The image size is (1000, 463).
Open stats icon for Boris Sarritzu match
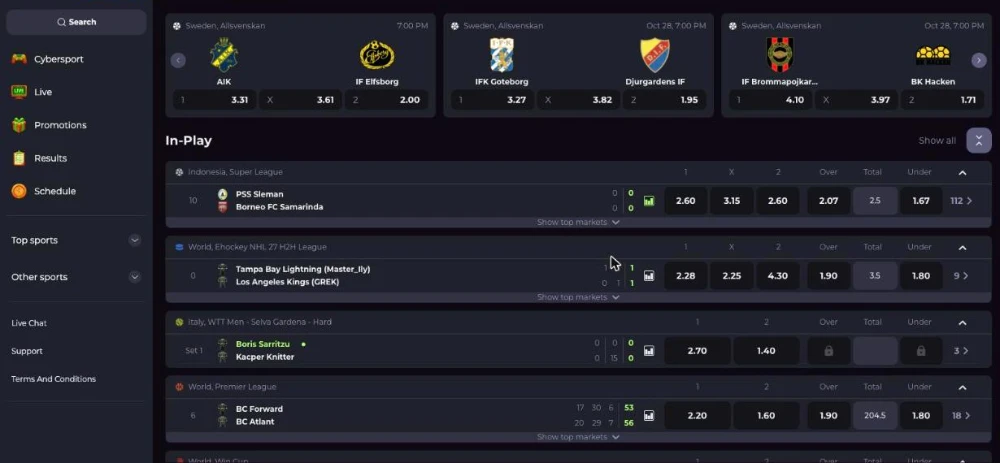[x=649, y=351]
